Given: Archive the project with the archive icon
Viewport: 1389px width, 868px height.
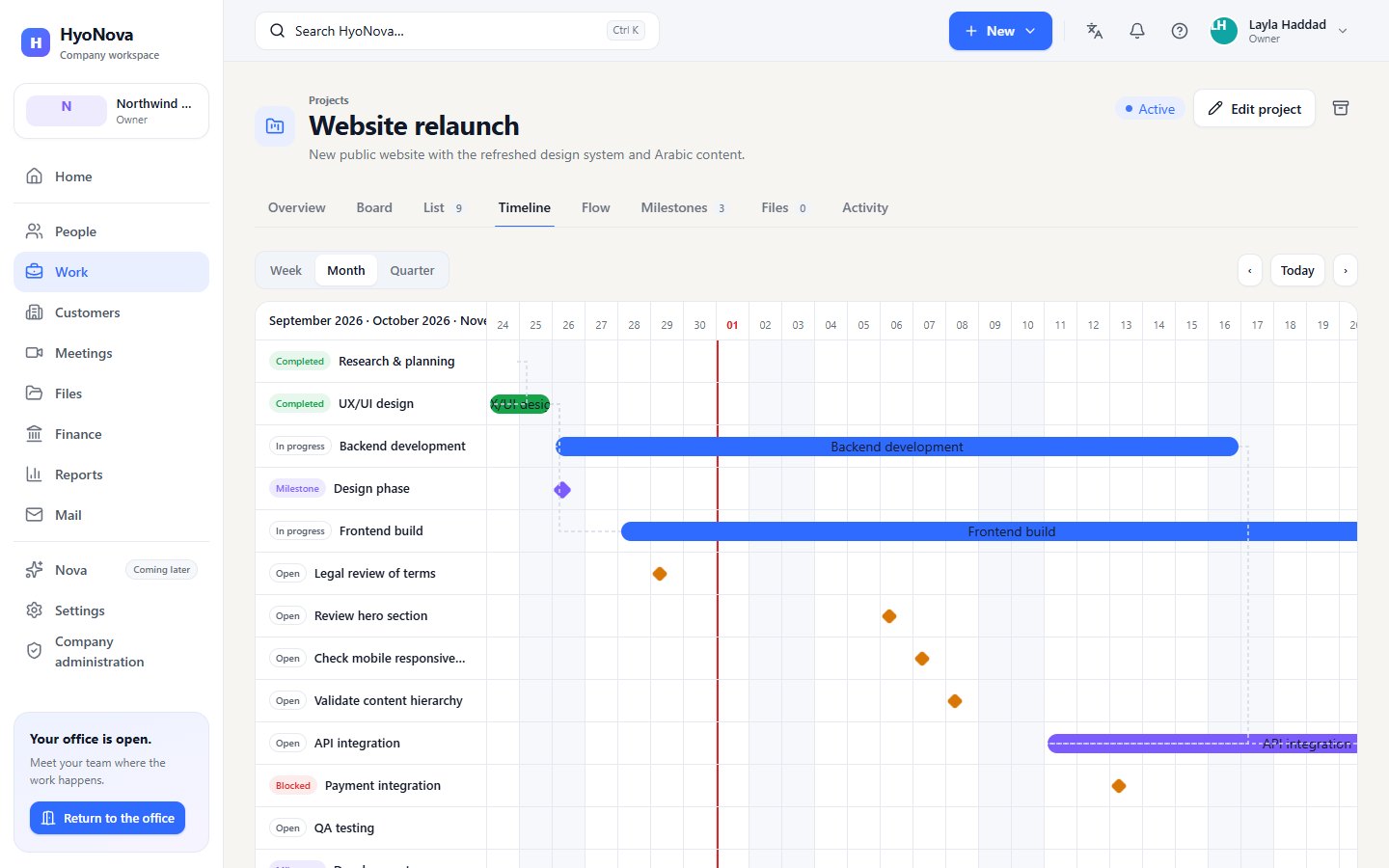Looking at the screenshot, I should tap(1341, 108).
